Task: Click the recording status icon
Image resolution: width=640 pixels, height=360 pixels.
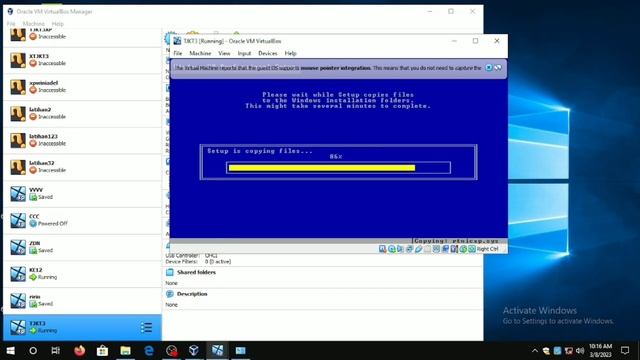Action: (445, 249)
